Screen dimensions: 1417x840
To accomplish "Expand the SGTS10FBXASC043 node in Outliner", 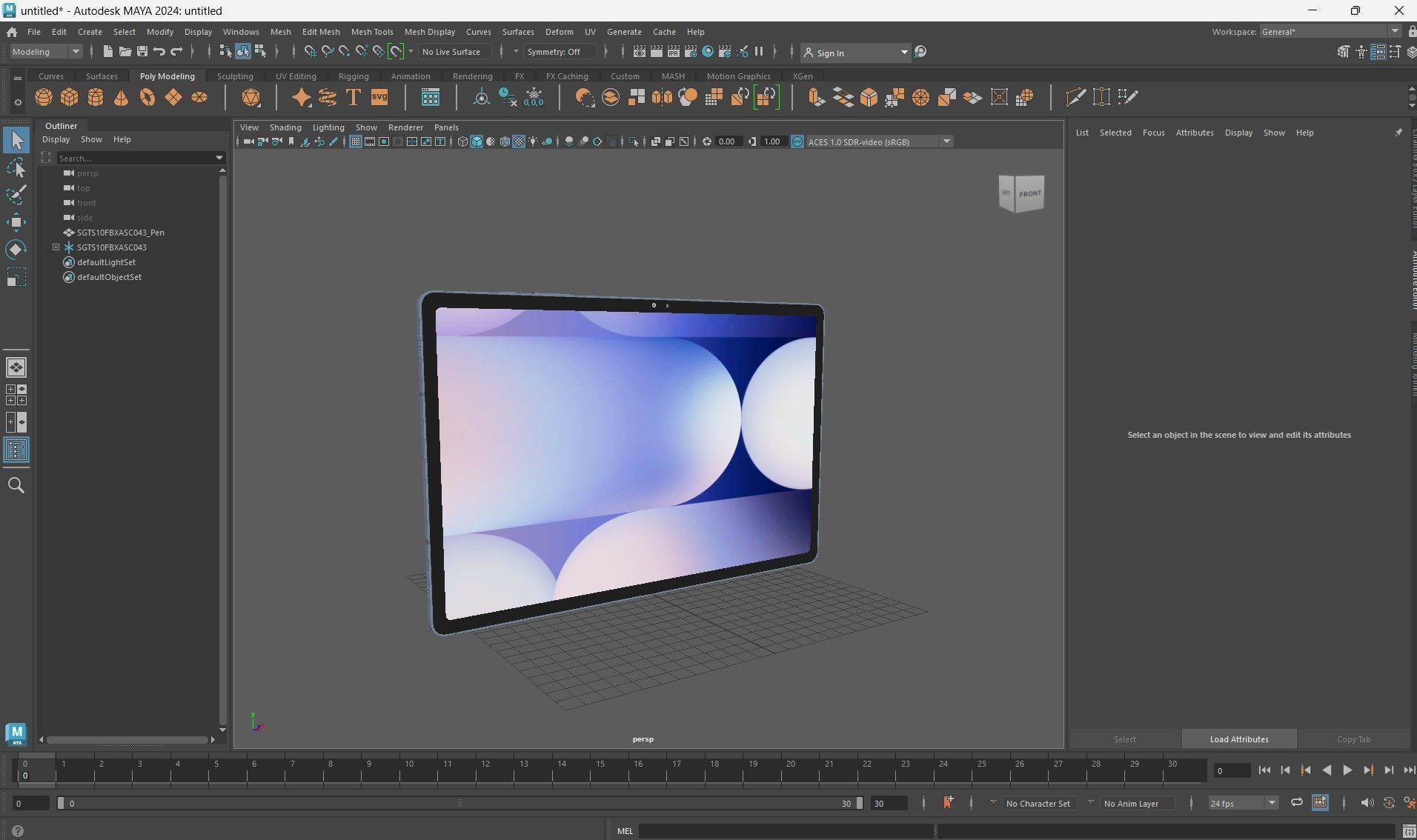I will pyautogui.click(x=56, y=247).
